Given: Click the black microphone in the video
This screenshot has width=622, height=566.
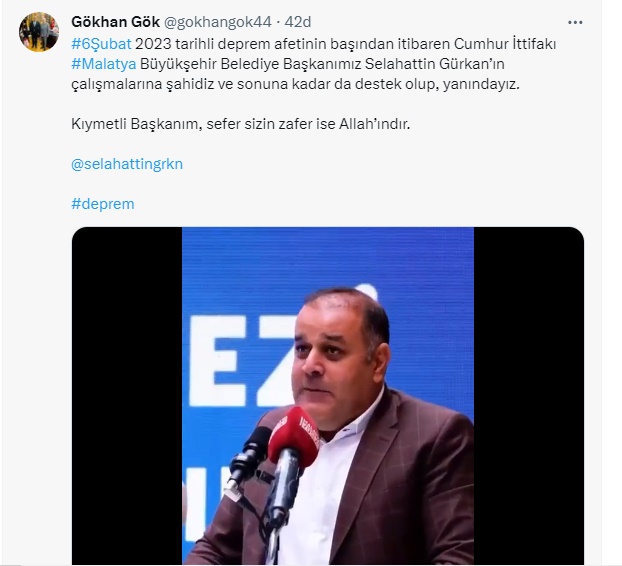Looking at the screenshot, I should click(x=248, y=456).
